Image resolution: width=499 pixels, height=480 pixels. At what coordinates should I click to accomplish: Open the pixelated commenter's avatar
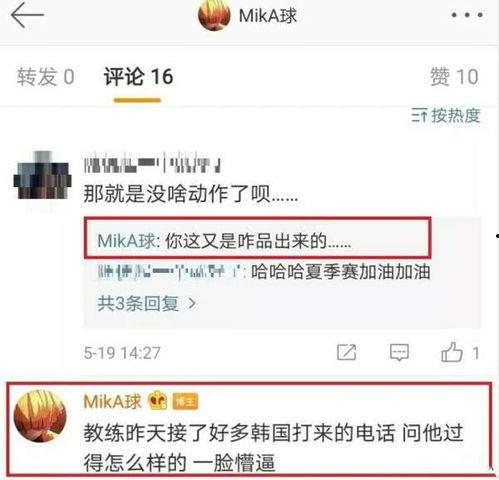42,175
